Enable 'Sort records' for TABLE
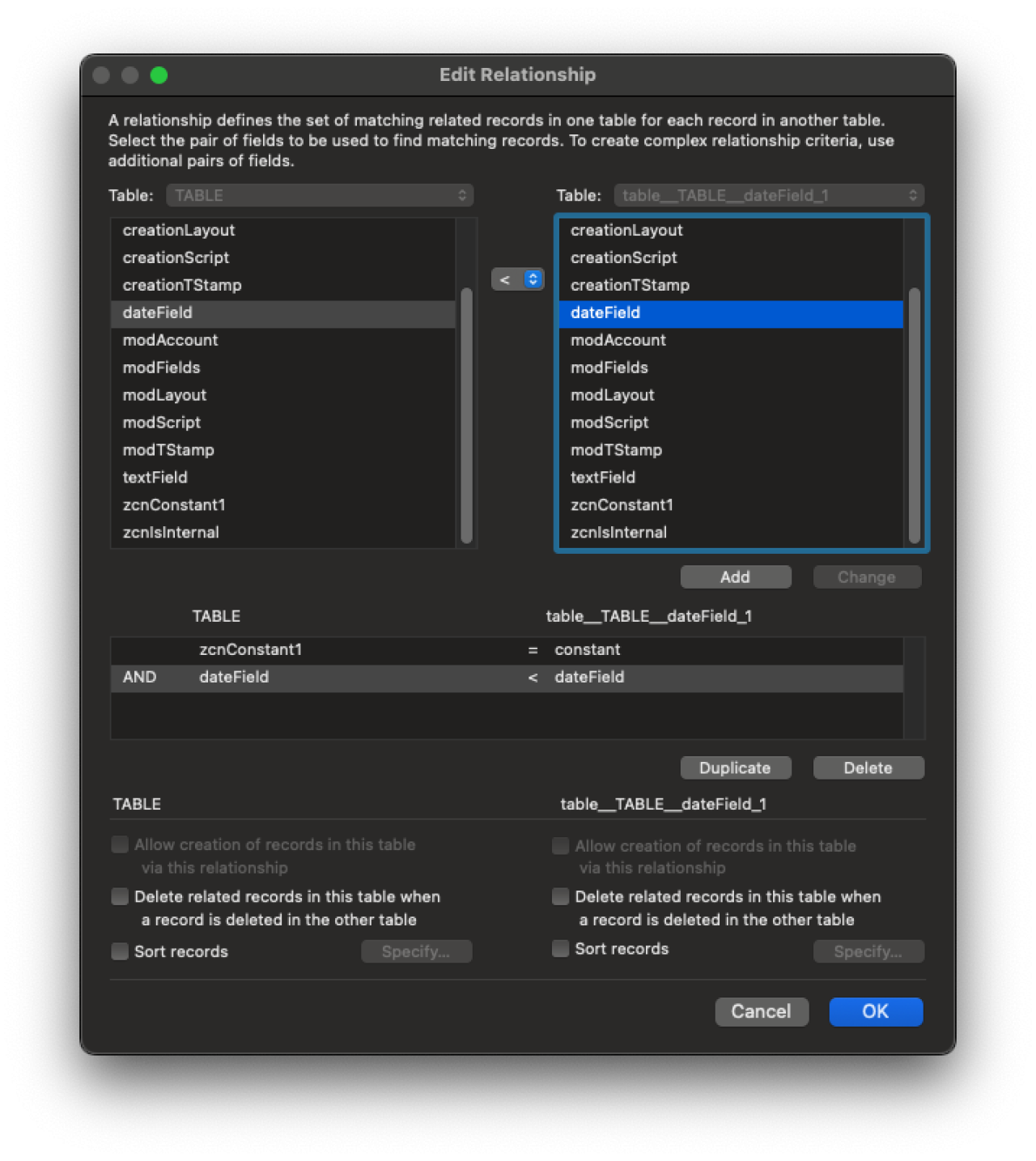The image size is (1036, 1161). tap(119, 951)
